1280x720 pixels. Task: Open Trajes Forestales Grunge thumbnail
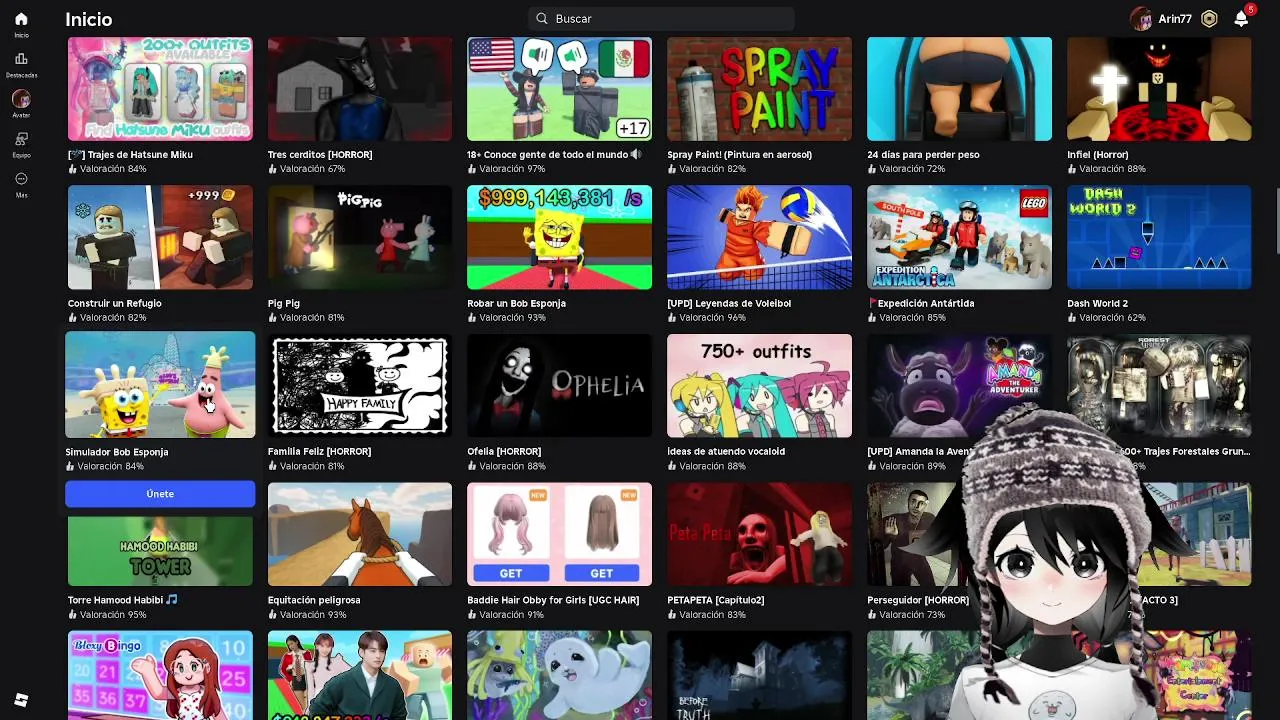(1159, 386)
